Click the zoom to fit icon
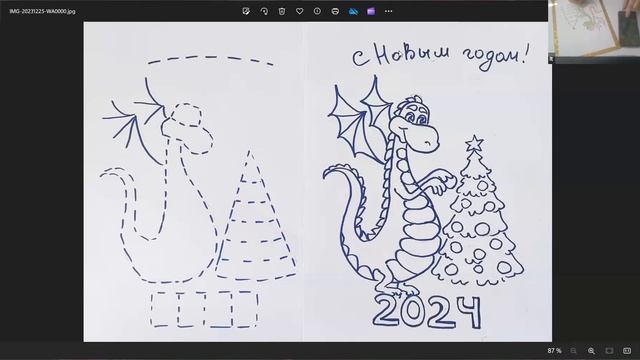This screenshot has width=640, height=360. point(609,351)
